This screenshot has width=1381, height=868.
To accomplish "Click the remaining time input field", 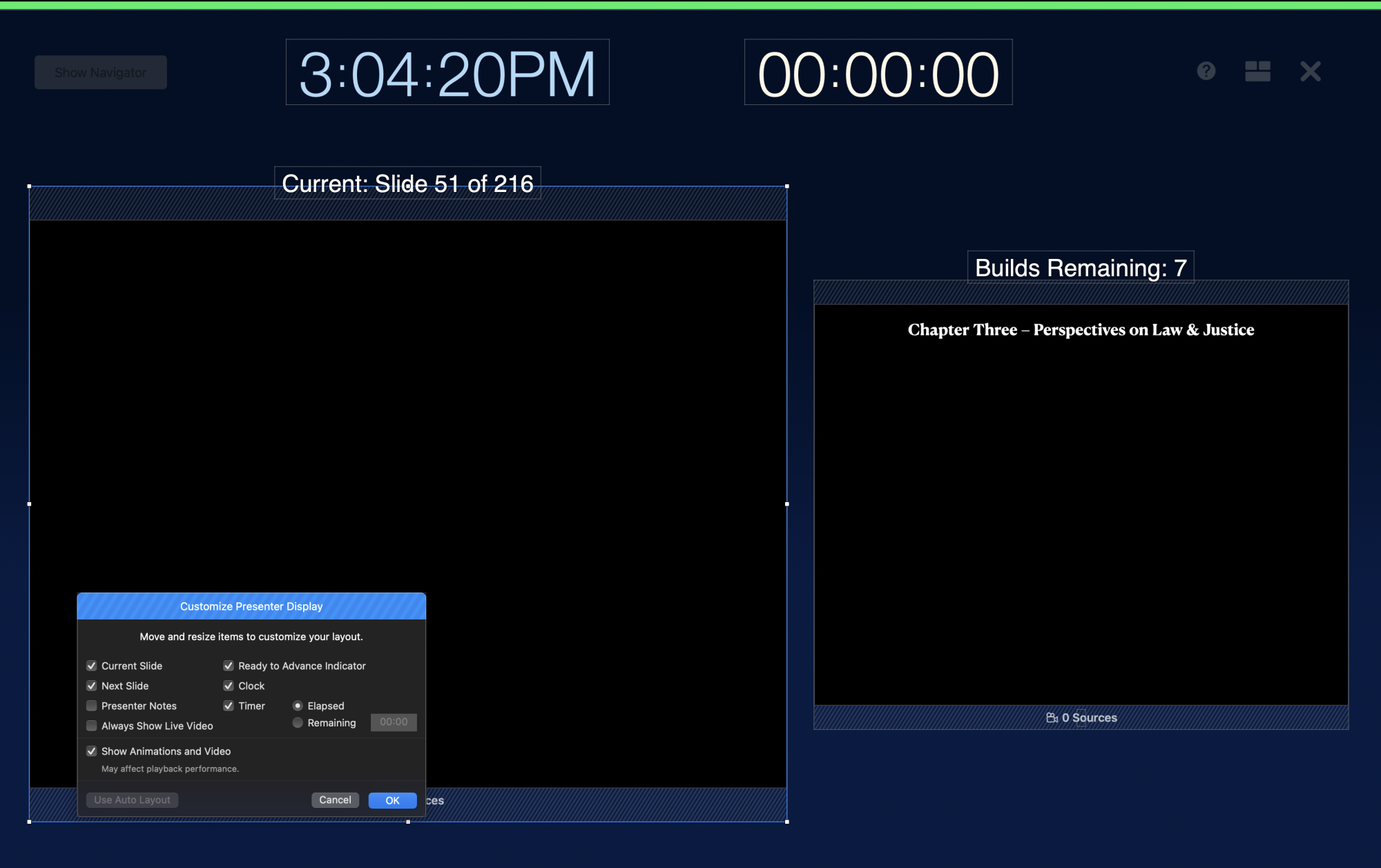I will point(394,722).
